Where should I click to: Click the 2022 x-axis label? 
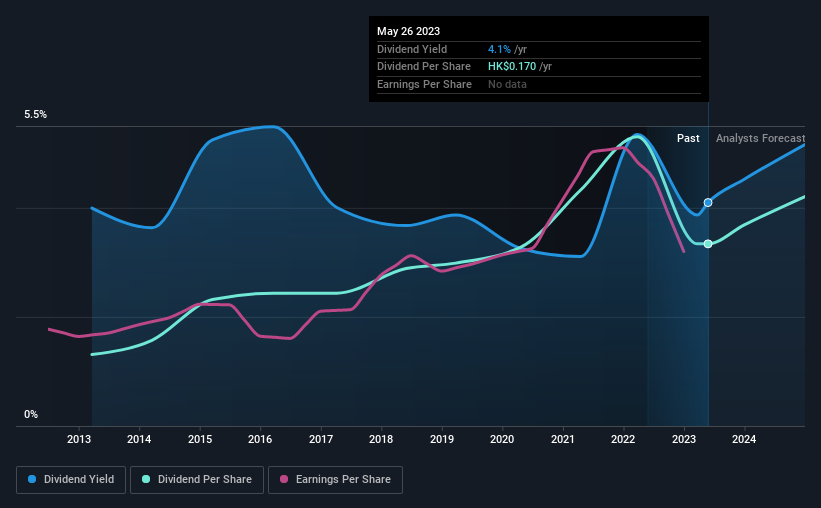click(x=623, y=439)
